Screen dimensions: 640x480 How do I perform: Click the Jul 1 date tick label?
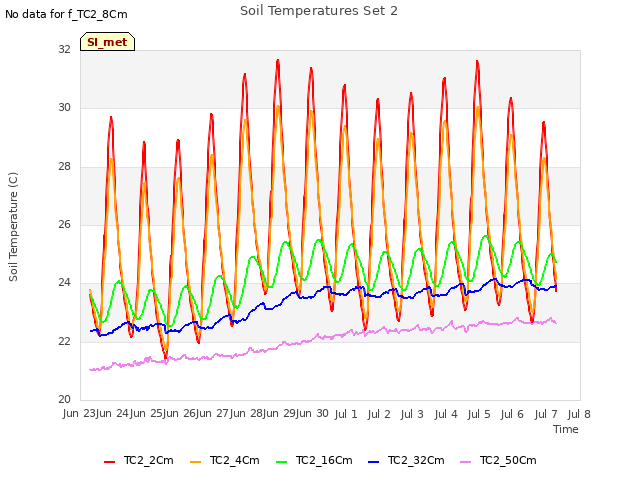point(346,414)
